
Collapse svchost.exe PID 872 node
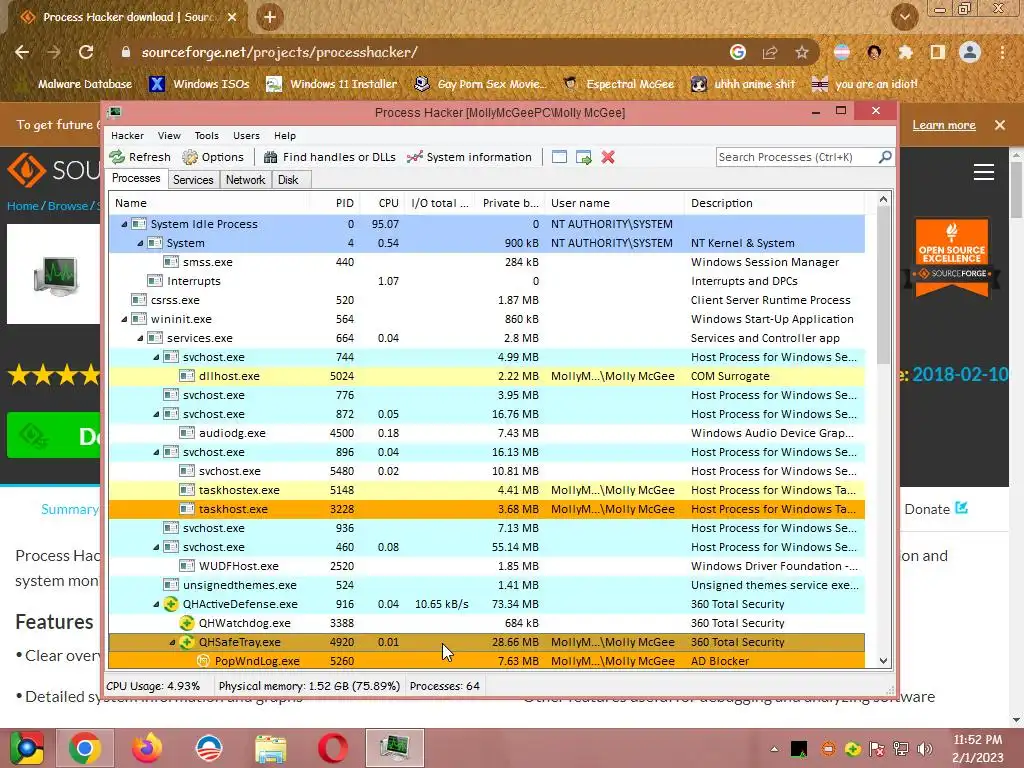(x=156, y=414)
